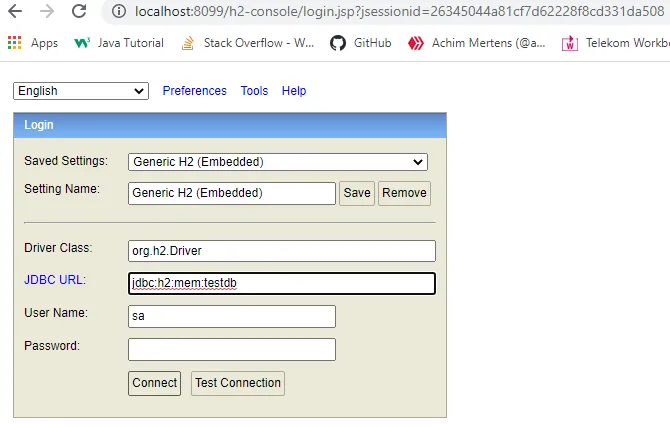670x427 pixels.
Task: Click the browser forward arrow
Action: click(47, 11)
